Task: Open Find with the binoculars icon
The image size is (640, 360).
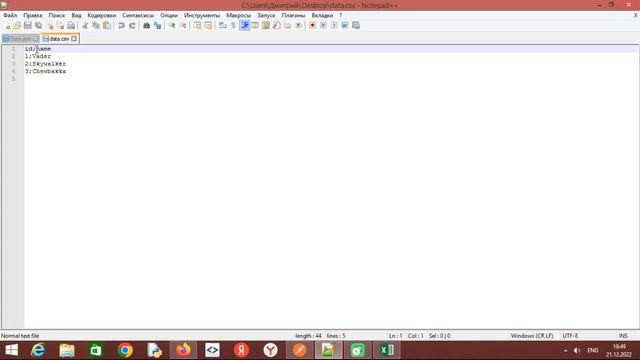Action: 146,26
